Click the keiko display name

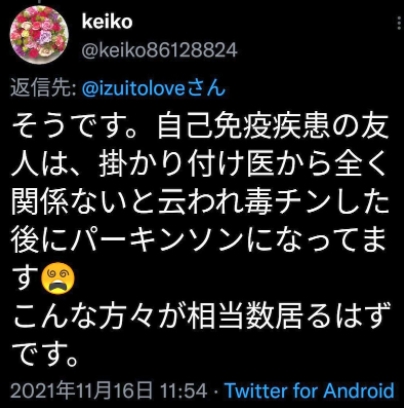[107, 22]
